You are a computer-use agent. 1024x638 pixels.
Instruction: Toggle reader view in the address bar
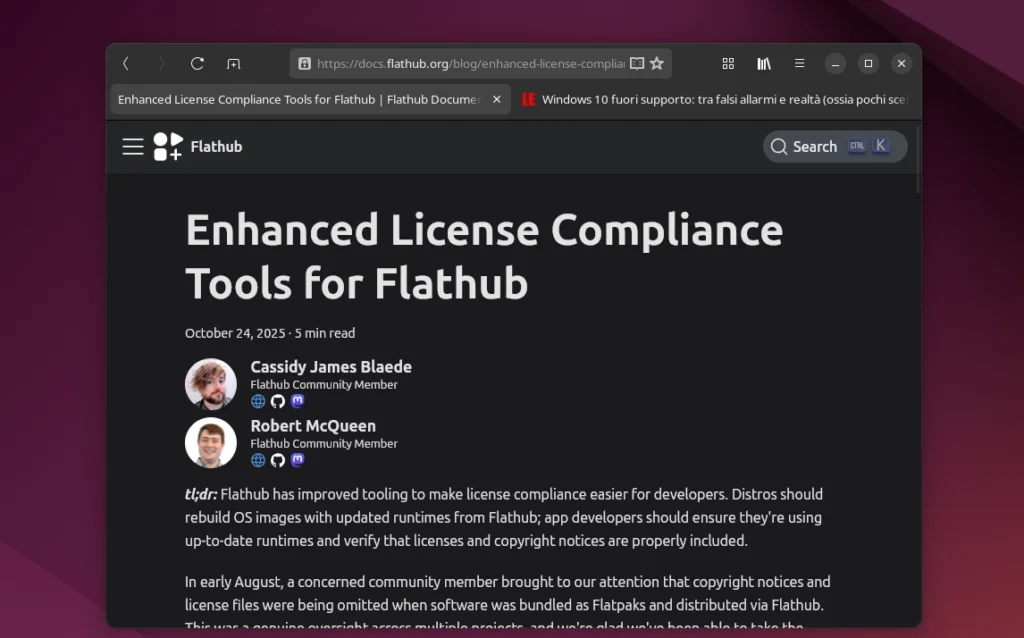pyautogui.click(x=636, y=62)
